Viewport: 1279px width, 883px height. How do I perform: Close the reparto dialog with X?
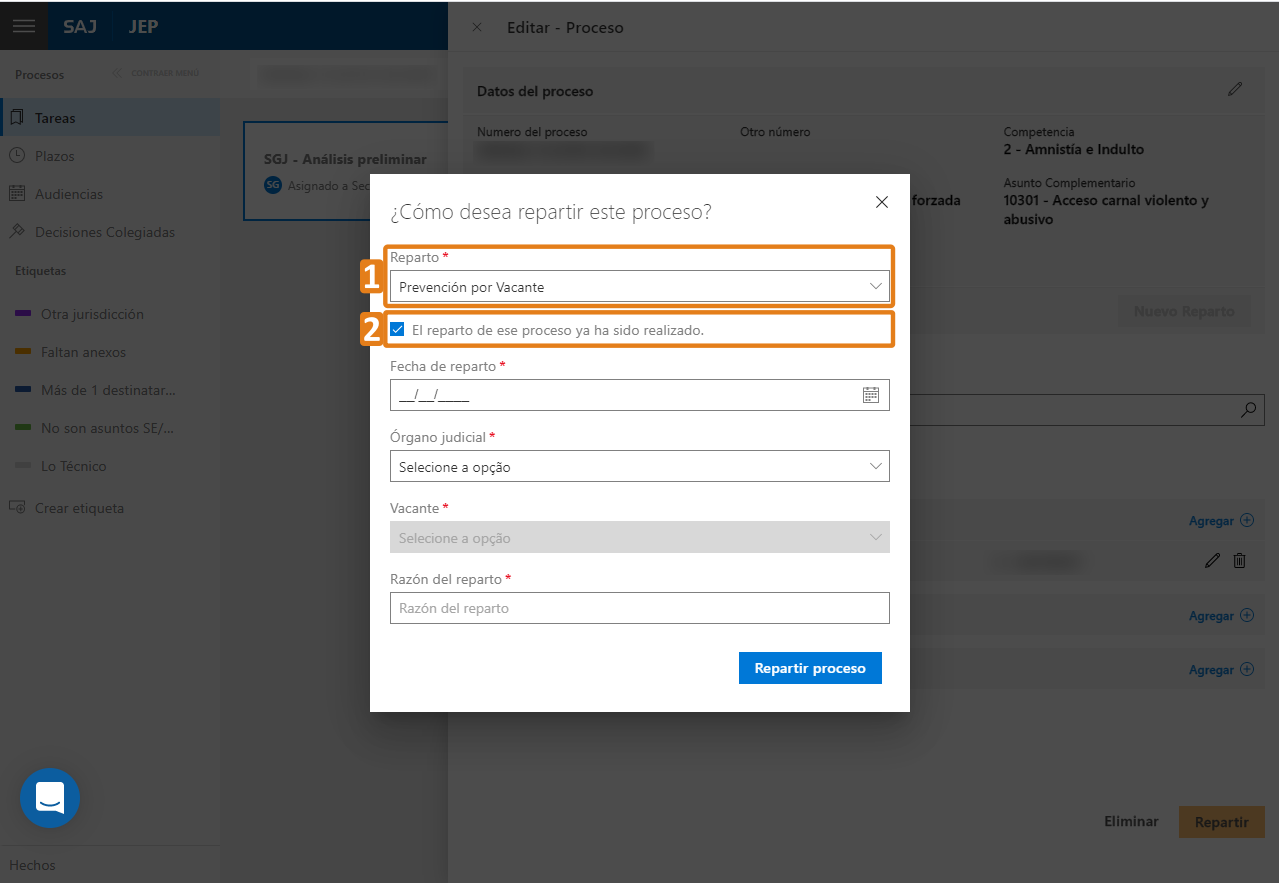(x=882, y=202)
